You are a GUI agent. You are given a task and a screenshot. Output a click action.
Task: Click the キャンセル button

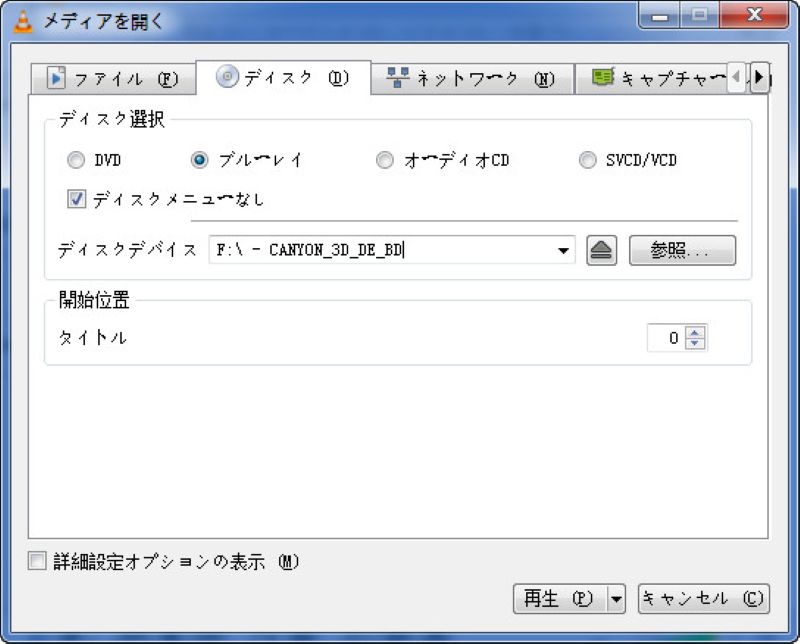(703, 599)
